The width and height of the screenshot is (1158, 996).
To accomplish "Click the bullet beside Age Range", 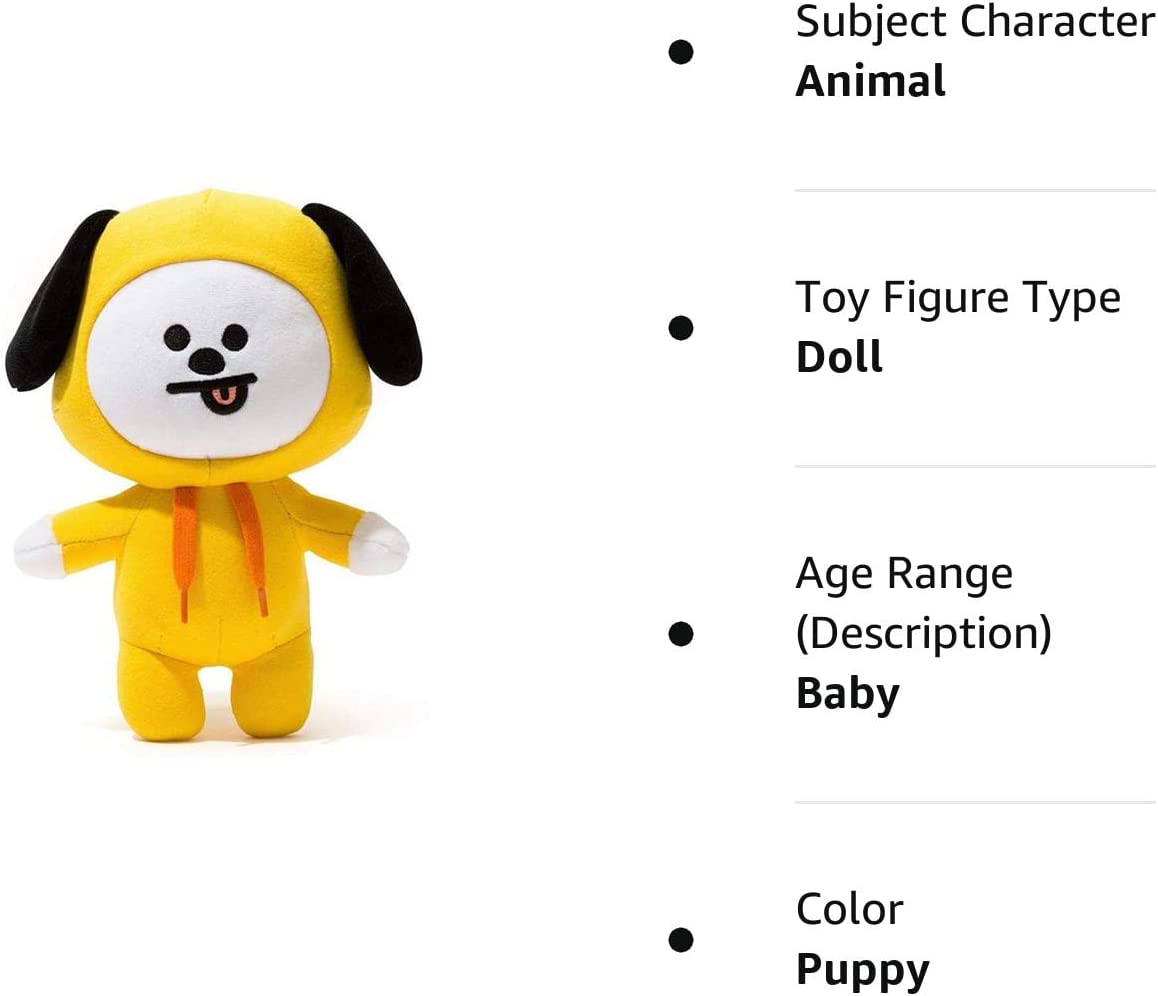I will 681,634.
